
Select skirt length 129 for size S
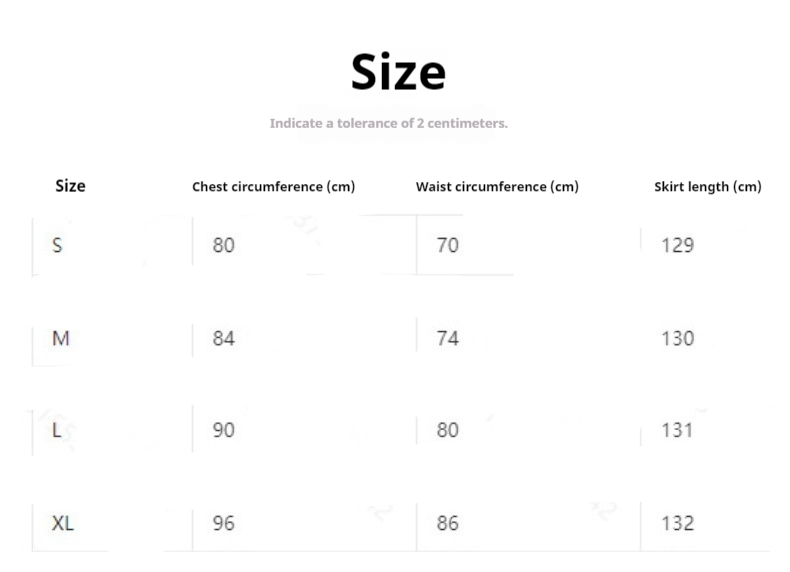tap(677, 245)
